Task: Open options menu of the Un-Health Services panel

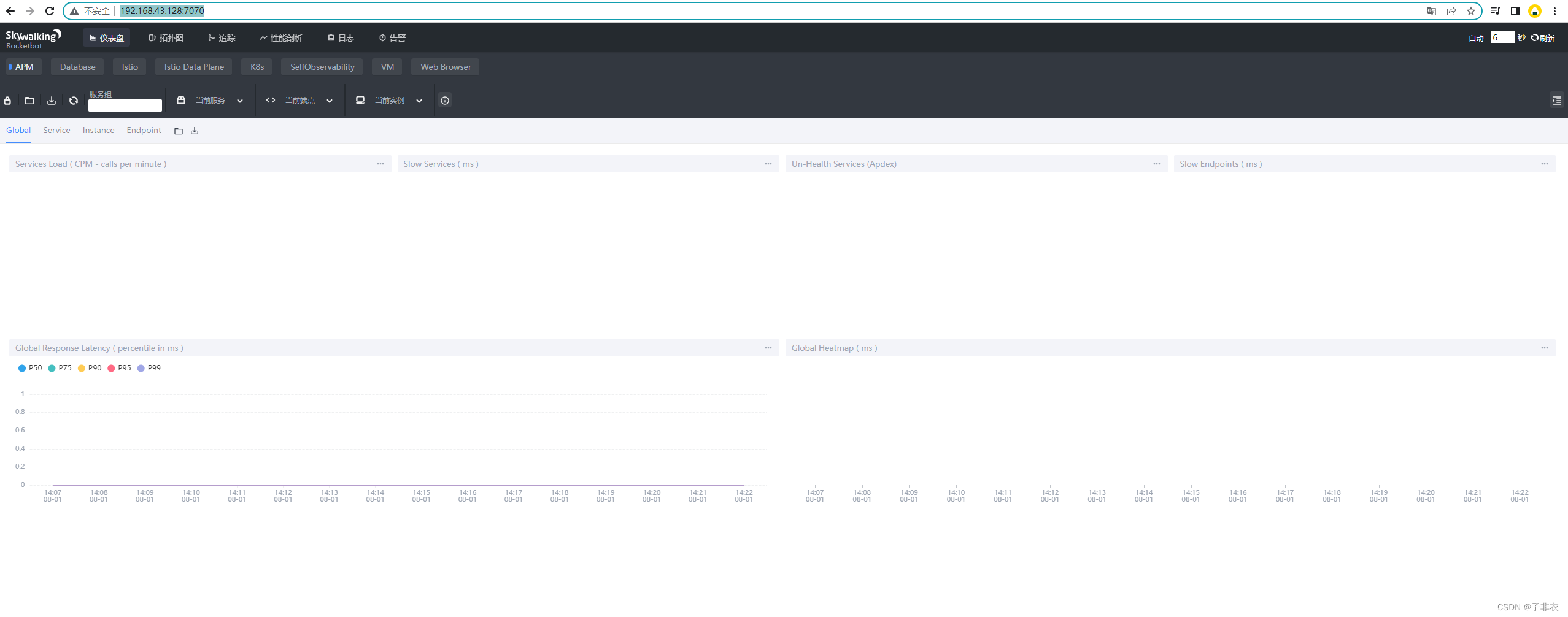Action: click(1157, 164)
